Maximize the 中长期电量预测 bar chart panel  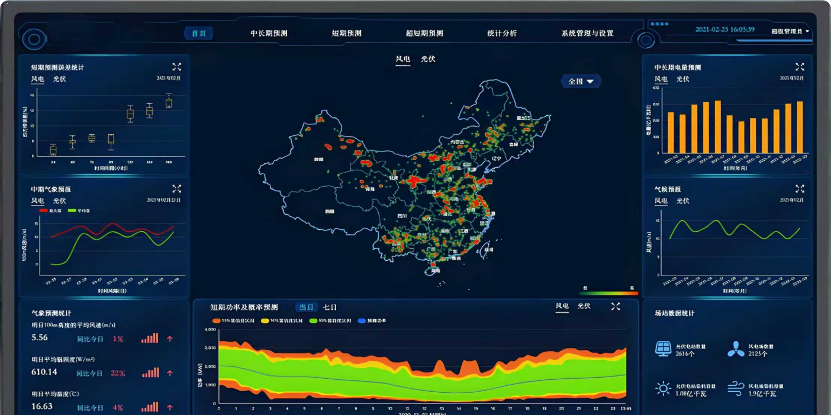799,67
